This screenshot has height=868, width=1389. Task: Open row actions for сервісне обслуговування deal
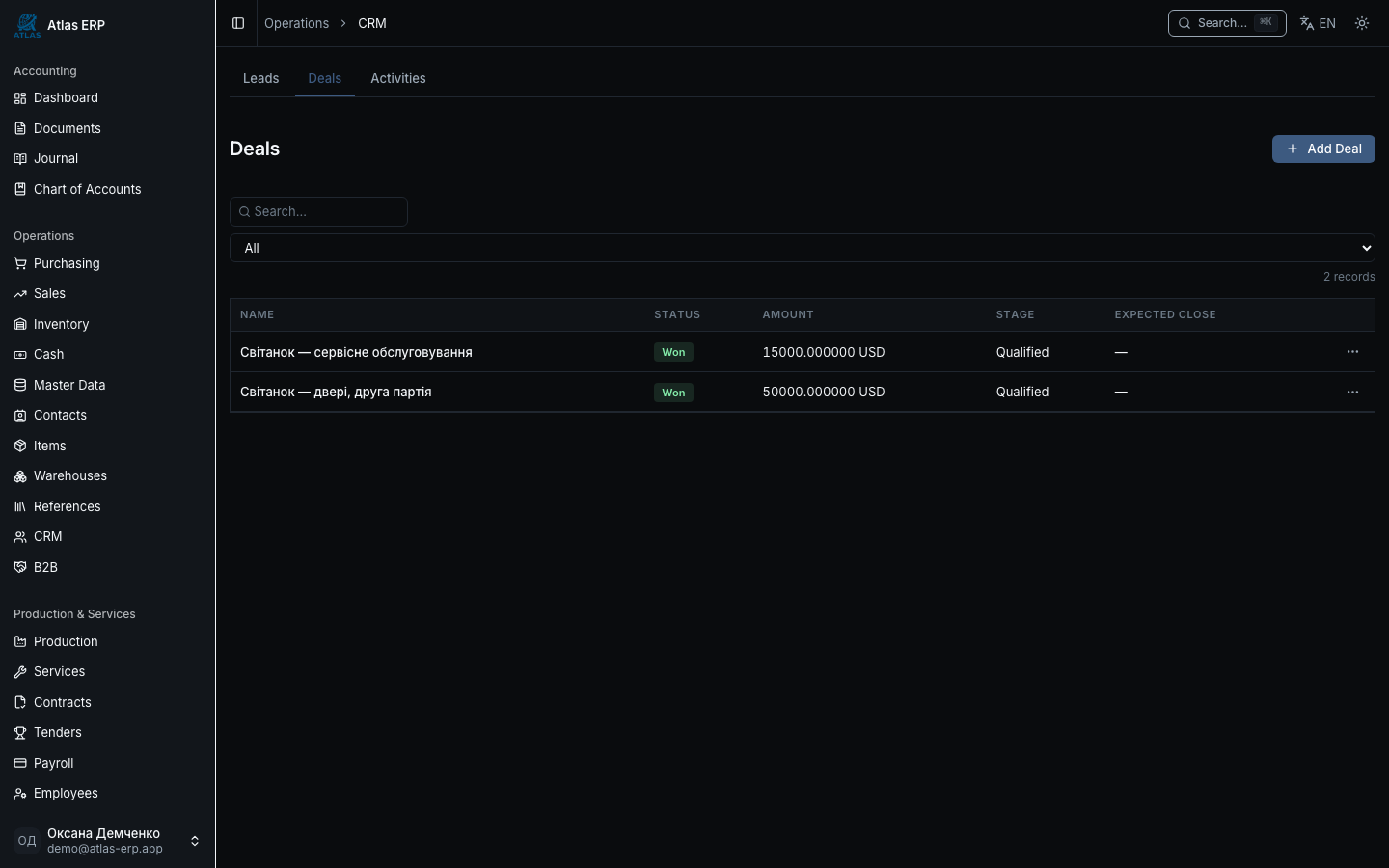pyautogui.click(x=1352, y=352)
